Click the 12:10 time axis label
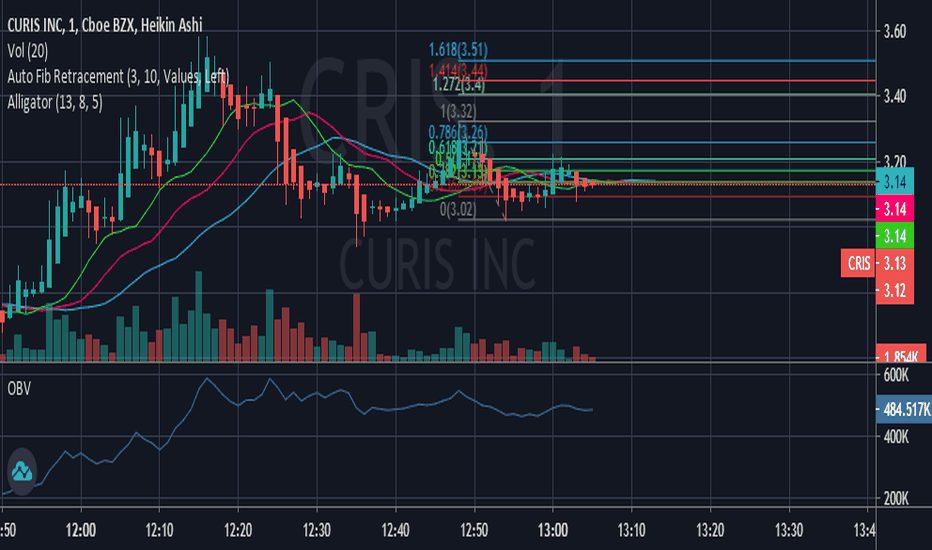Viewport: 932px width, 550px height. 159,530
